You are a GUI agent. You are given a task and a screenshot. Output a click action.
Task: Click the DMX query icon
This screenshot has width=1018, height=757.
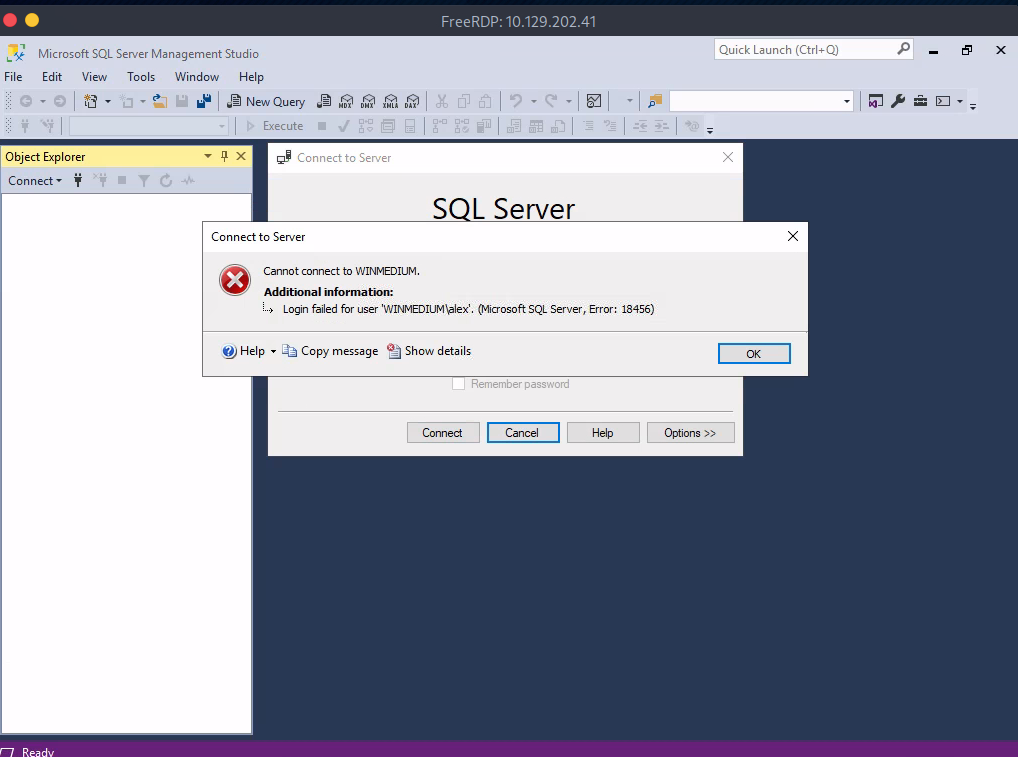point(368,101)
